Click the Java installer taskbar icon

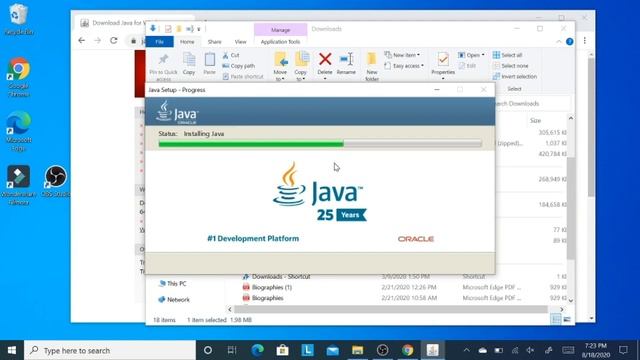pos(433,350)
